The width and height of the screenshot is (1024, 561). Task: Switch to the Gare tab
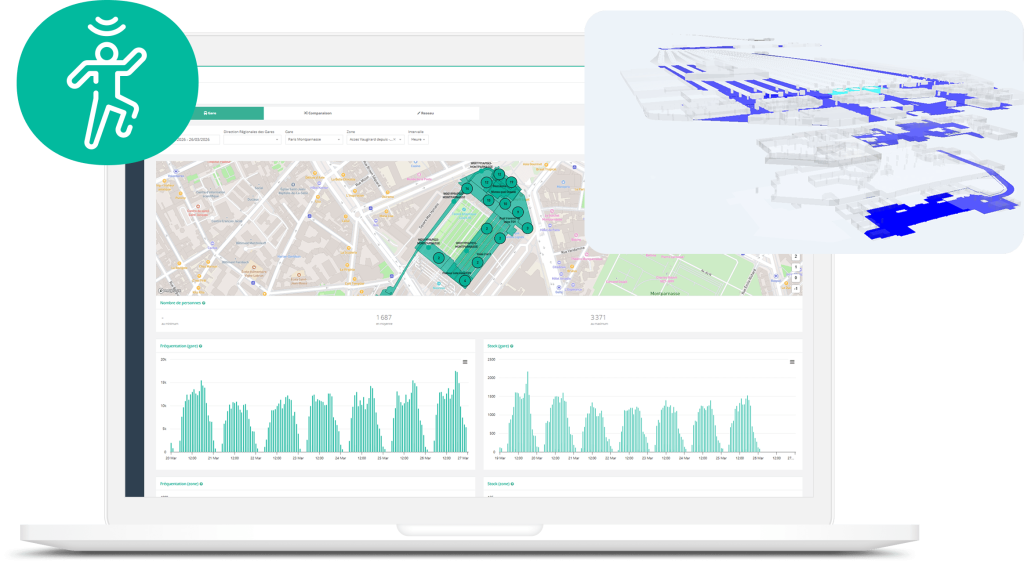click(211, 113)
